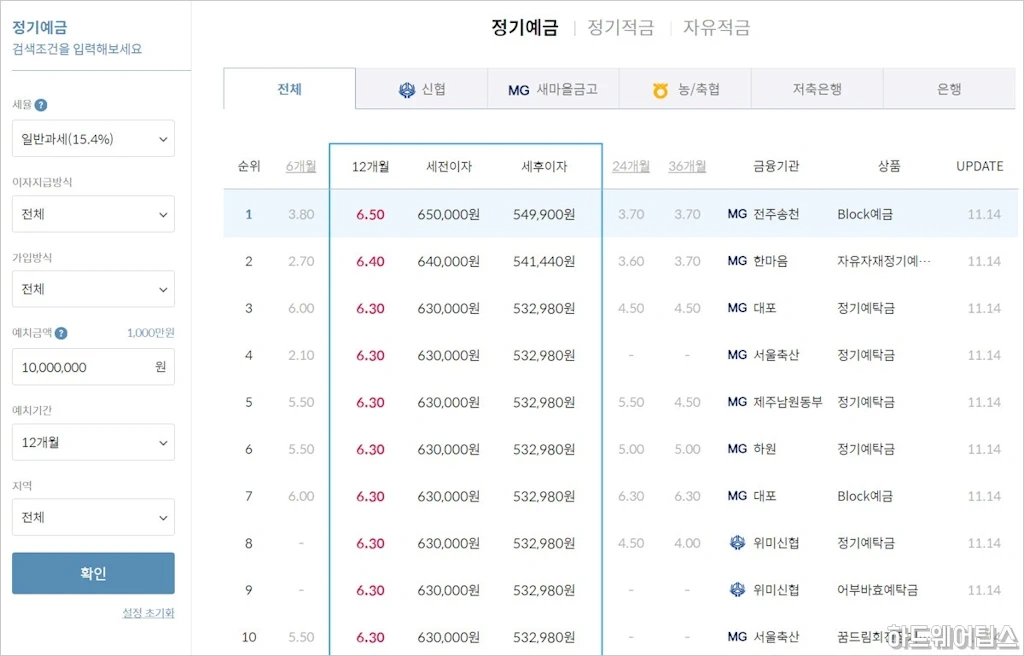Select the 저축은행 tab
The height and width of the screenshot is (656, 1024).
(x=817, y=89)
